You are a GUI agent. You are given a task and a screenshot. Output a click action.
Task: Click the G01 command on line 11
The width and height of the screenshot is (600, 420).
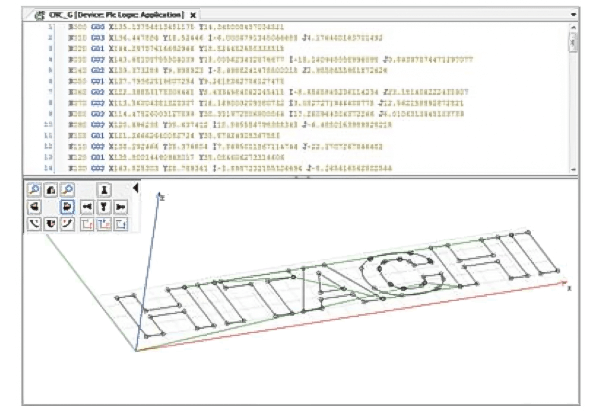98,136
